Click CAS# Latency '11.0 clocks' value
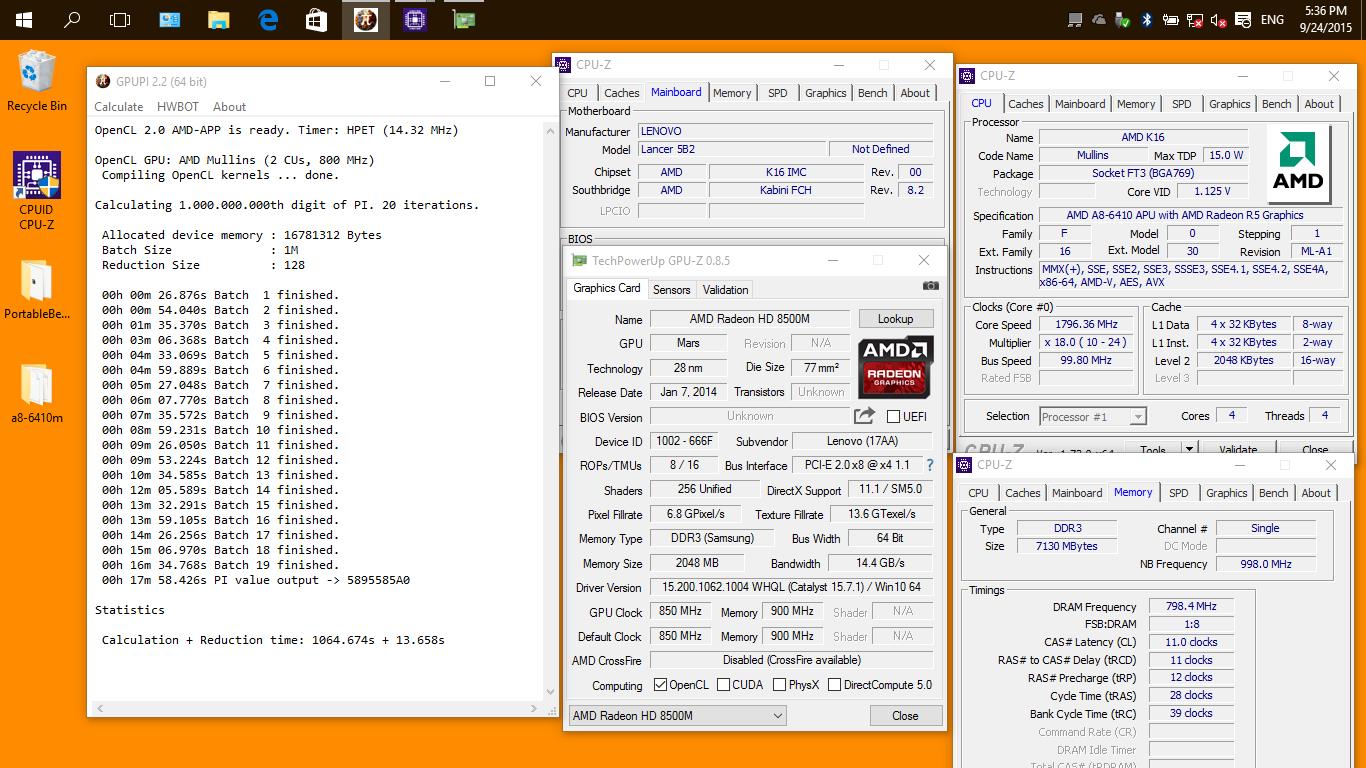This screenshot has height=768, width=1366. click(1190, 643)
